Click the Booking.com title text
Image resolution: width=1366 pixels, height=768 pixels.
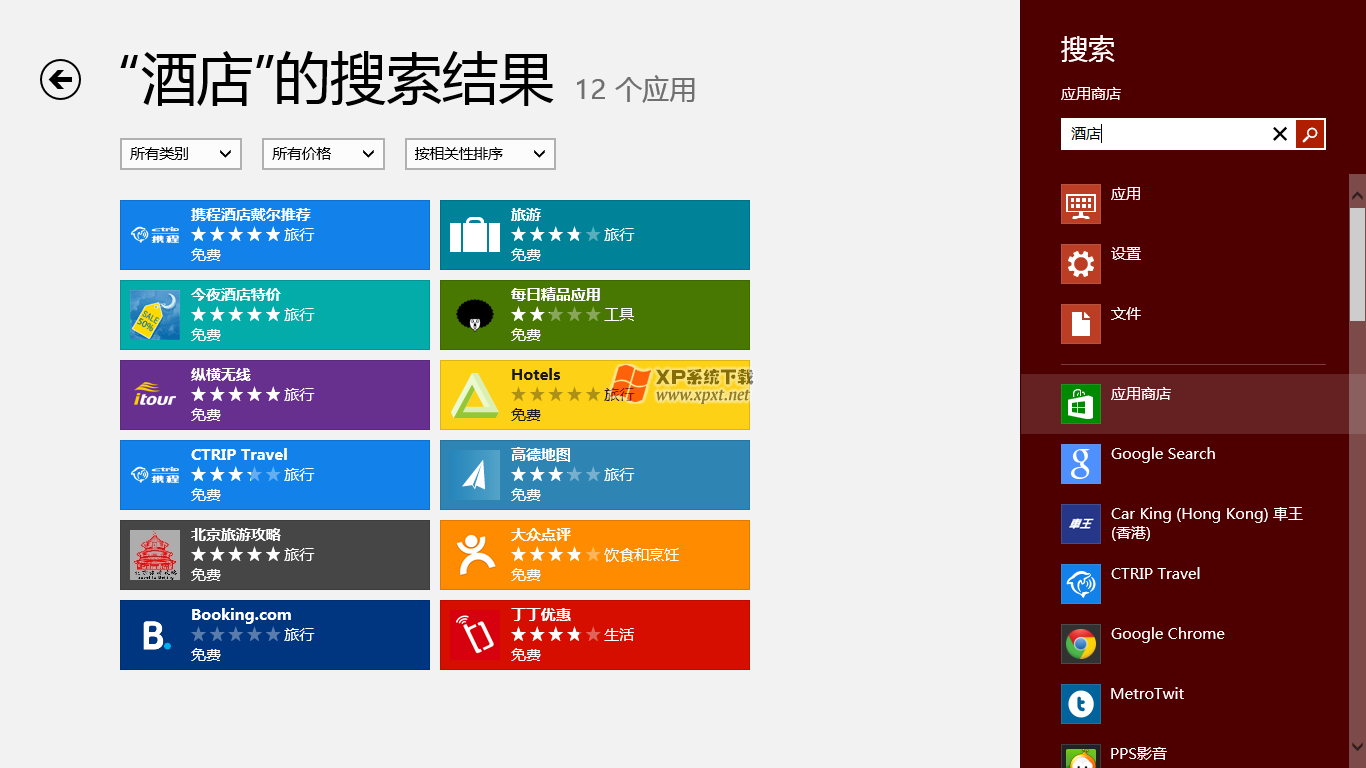(x=241, y=615)
